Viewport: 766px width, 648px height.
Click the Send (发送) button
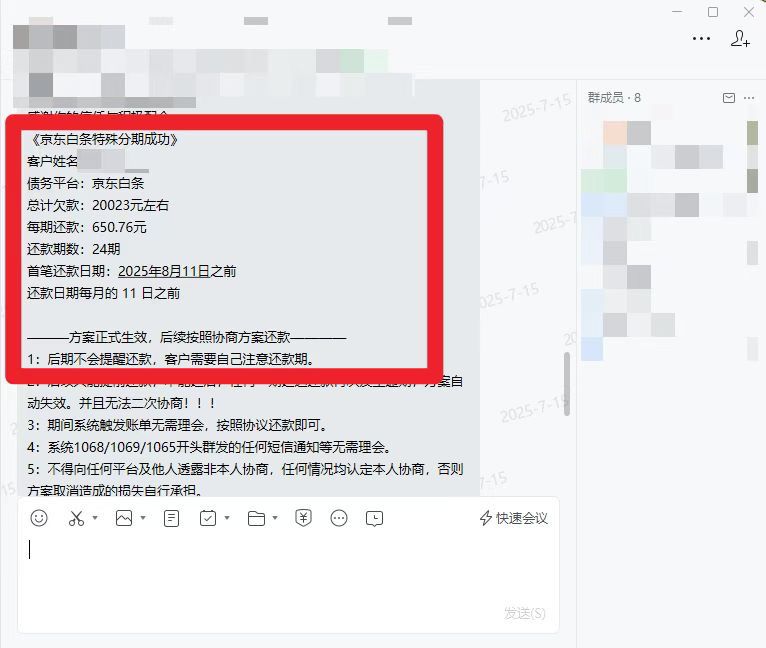click(x=525, y=613)
